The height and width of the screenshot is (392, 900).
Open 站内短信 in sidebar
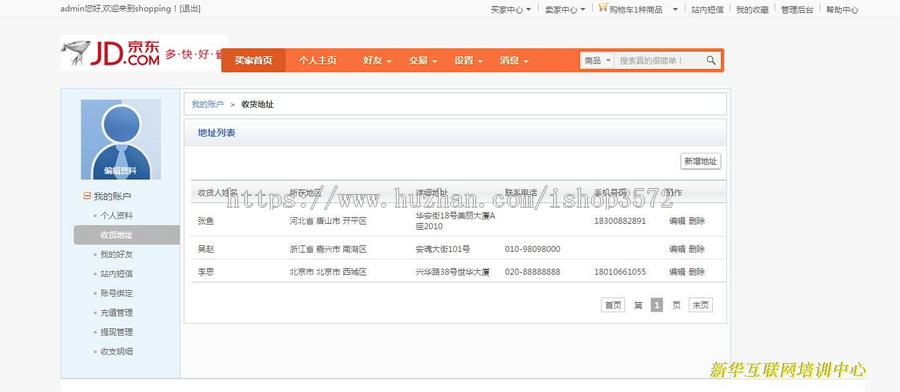coord(117,274)
